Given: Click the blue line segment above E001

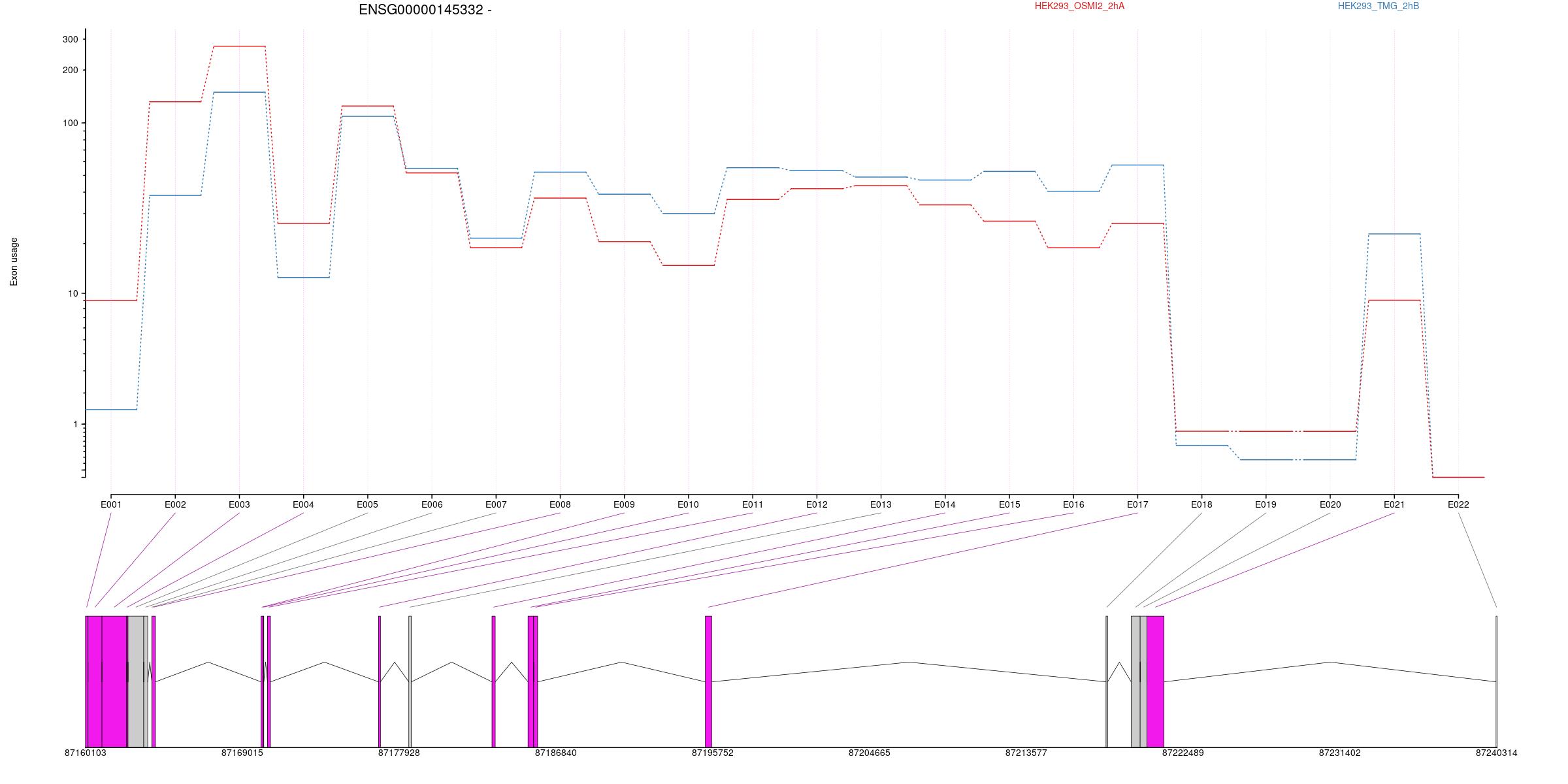Looking at the screenshot, I should (x=111, y=410).
